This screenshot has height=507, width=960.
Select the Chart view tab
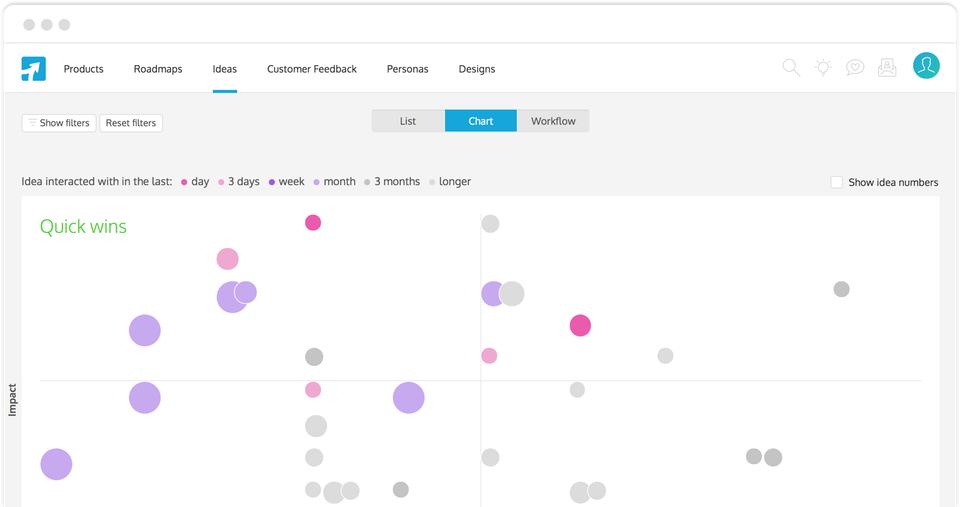point(481,121)
